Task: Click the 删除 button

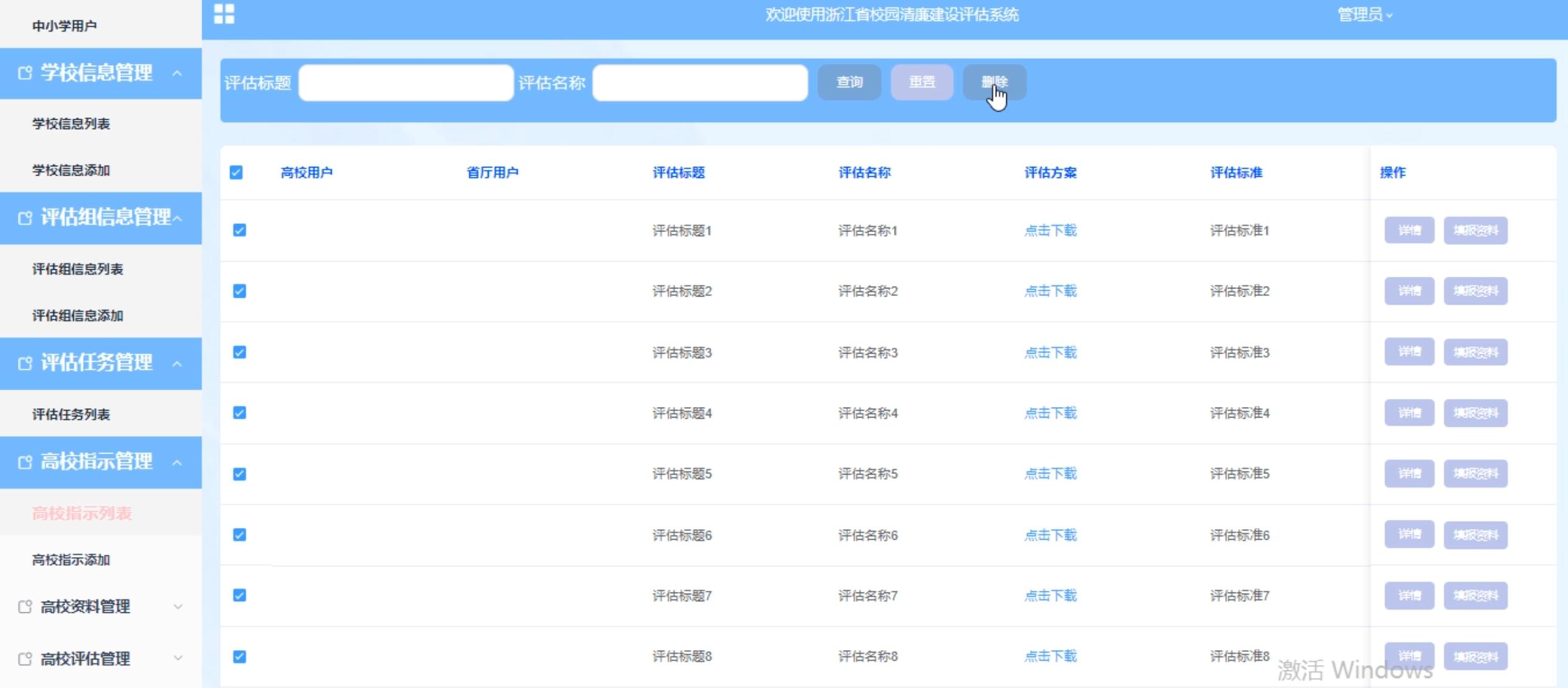Action: (994, 83)
